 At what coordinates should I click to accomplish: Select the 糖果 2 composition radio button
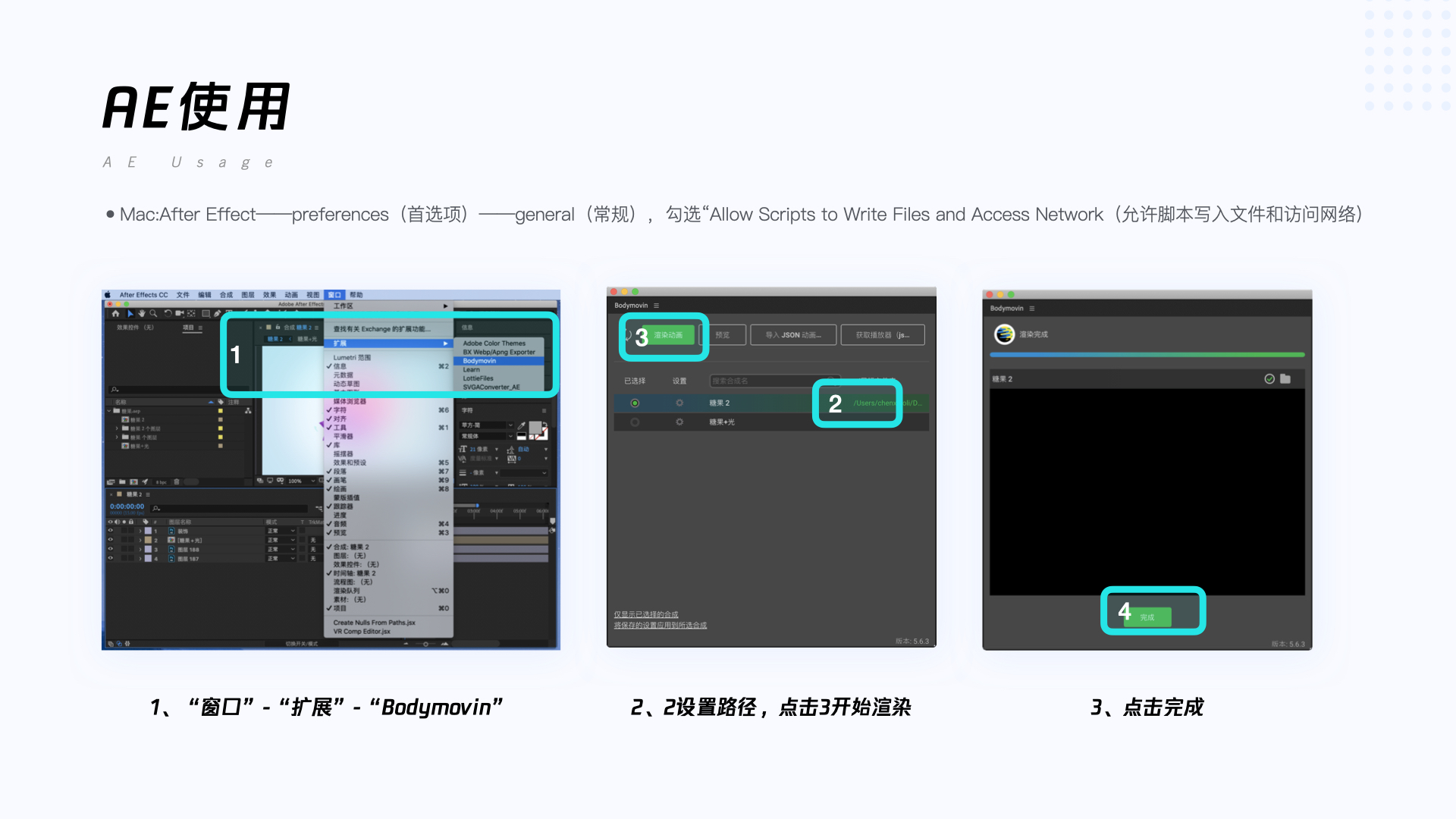[x=635, y=403]
